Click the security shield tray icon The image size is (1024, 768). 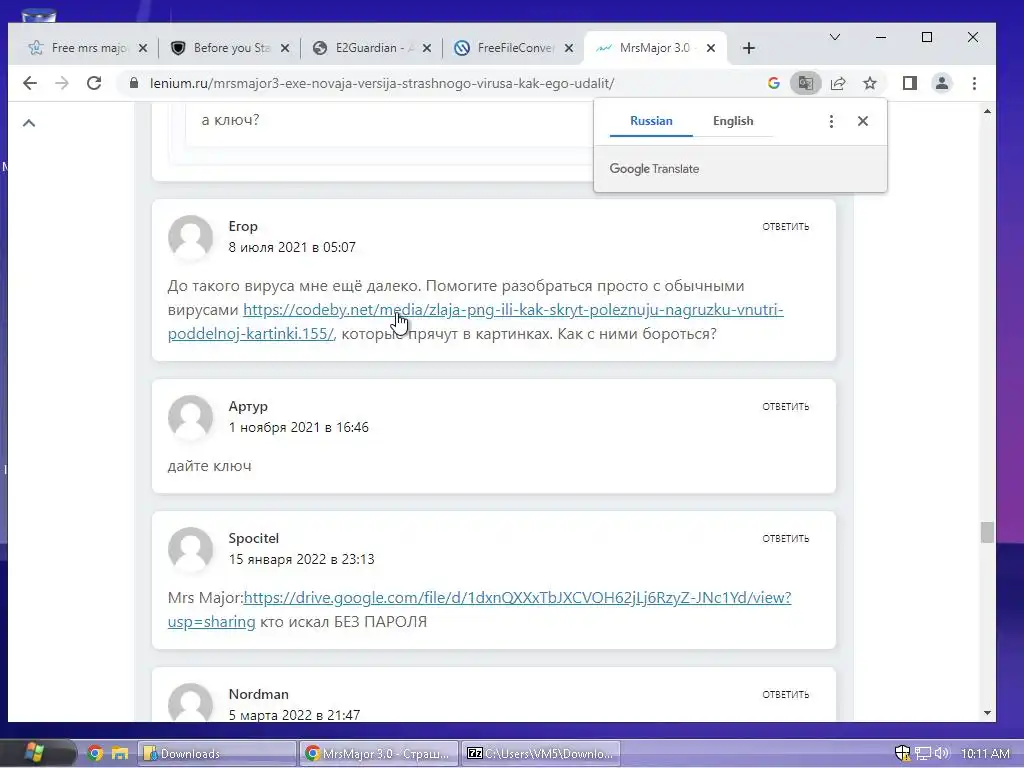tap(903, 754)
